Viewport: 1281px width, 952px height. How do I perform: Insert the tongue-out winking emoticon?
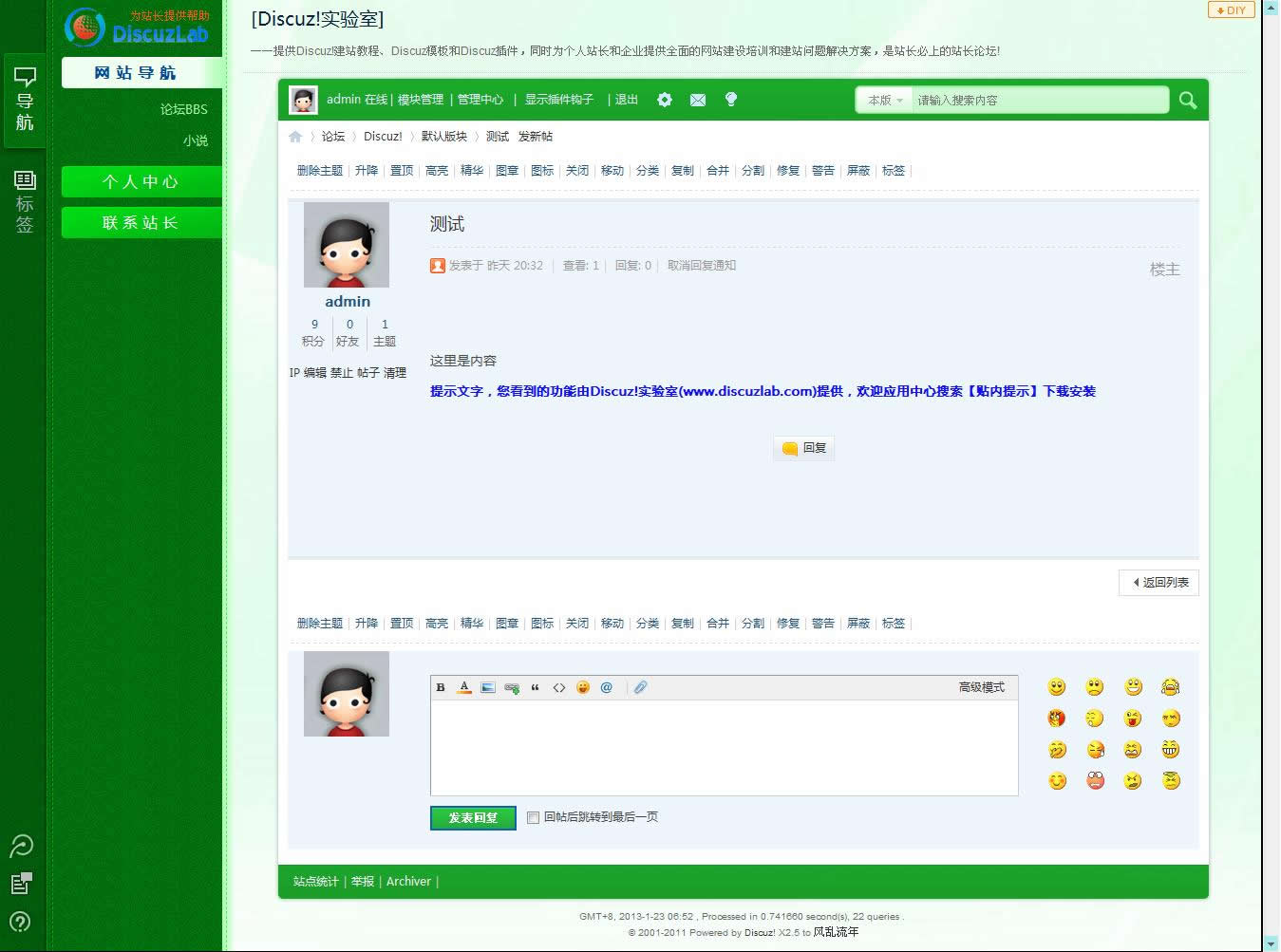click(1133, 718)
